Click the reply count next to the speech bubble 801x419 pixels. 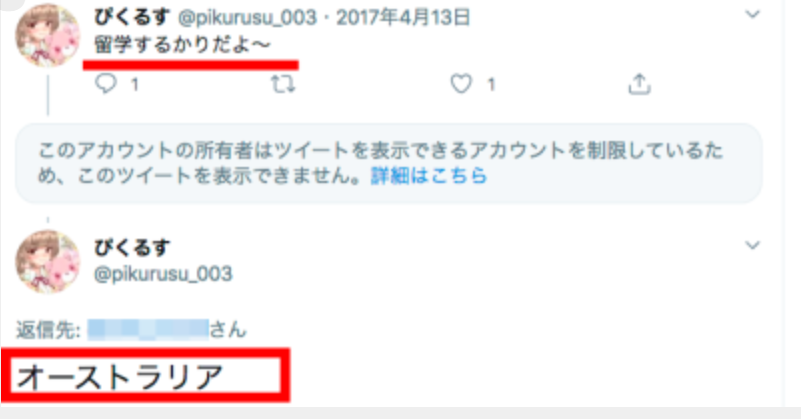coord(134,84)
